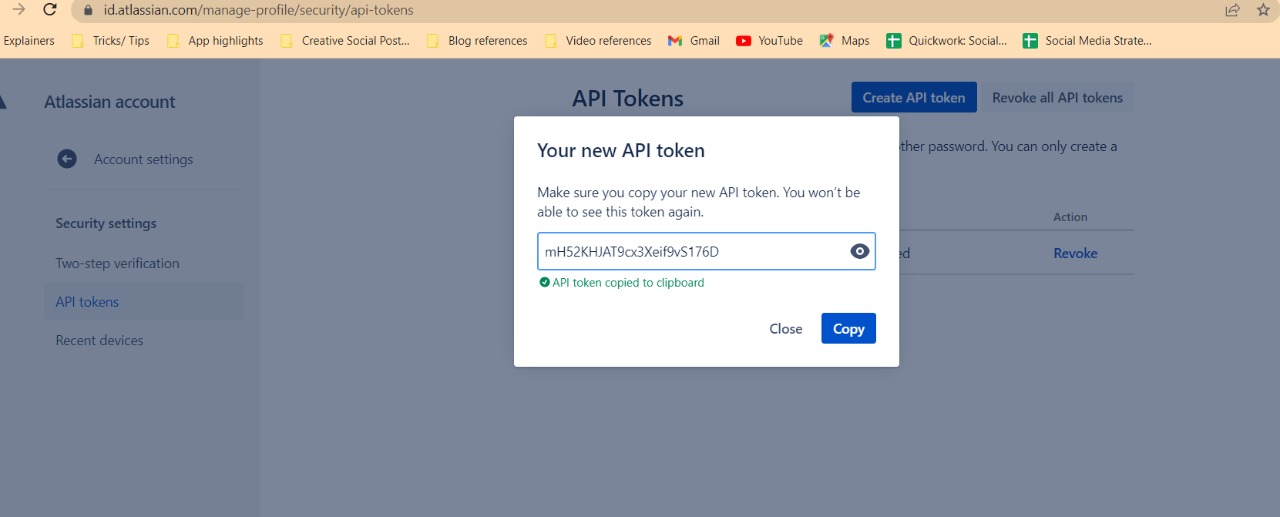1280x517 pixels.
Task: Click the API token input field
Action: (x=706, y=251)
